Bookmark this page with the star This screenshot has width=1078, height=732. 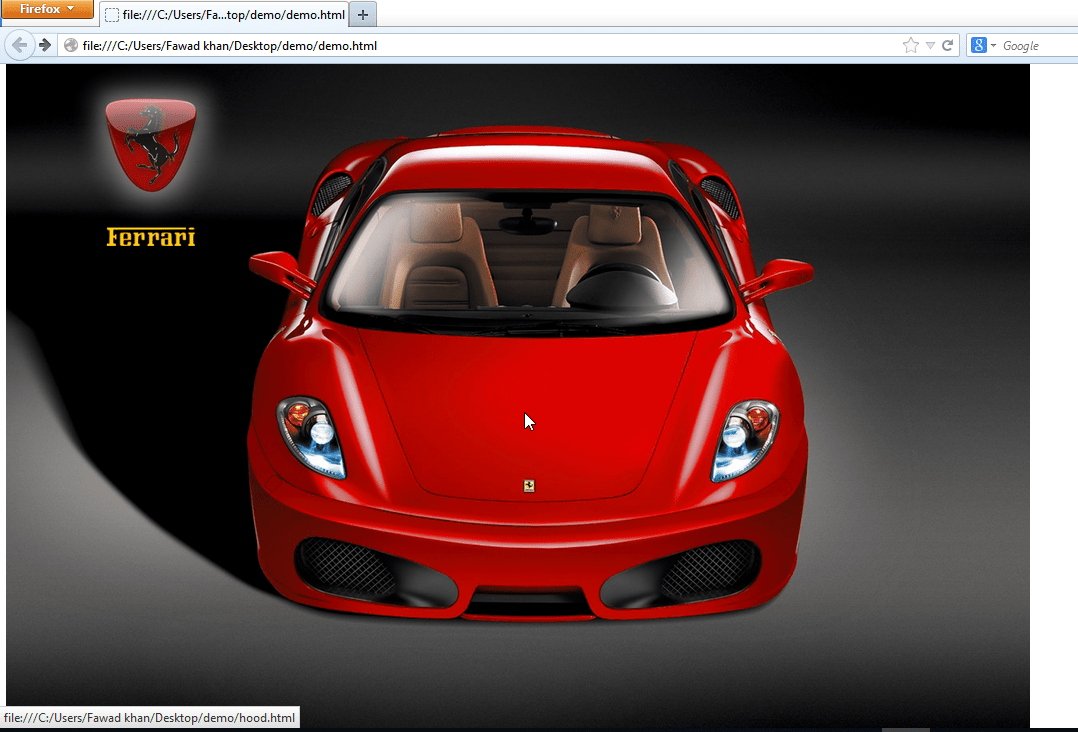(910, 45)
